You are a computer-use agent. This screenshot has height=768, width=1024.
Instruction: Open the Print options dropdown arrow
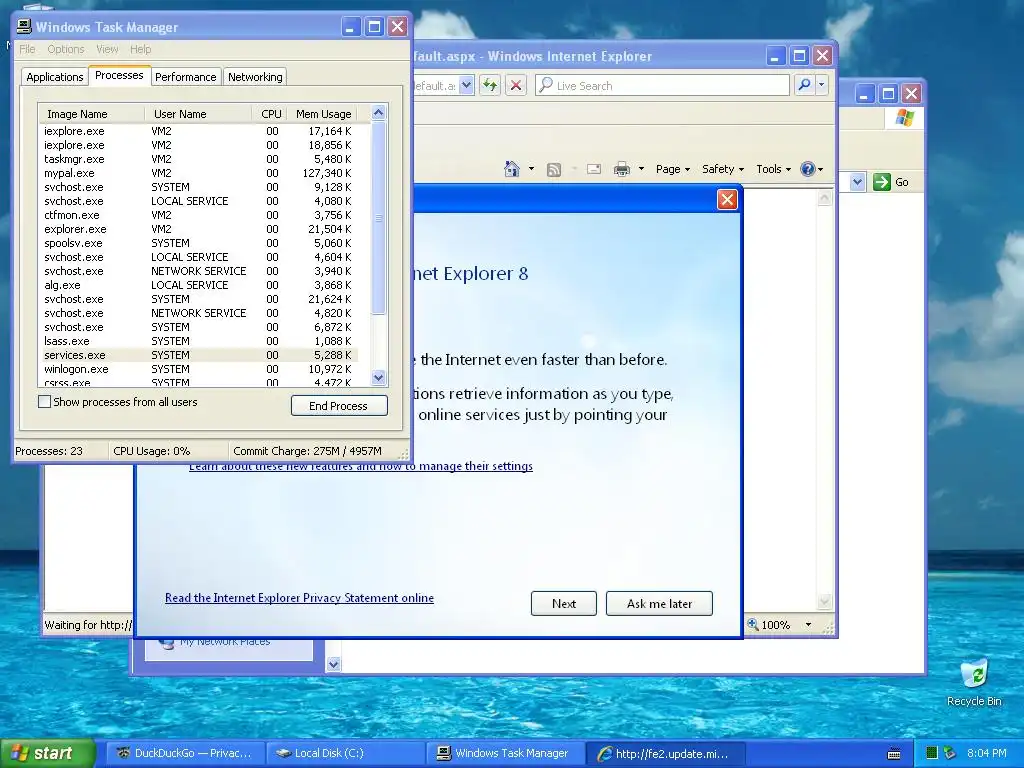pyautogui.click(x=641, y=169)
